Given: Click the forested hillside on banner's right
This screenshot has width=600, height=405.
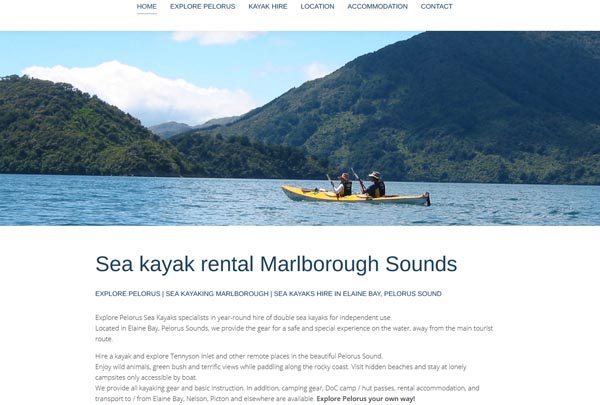Looking at the screenshot, I should [x=459, y=107].
